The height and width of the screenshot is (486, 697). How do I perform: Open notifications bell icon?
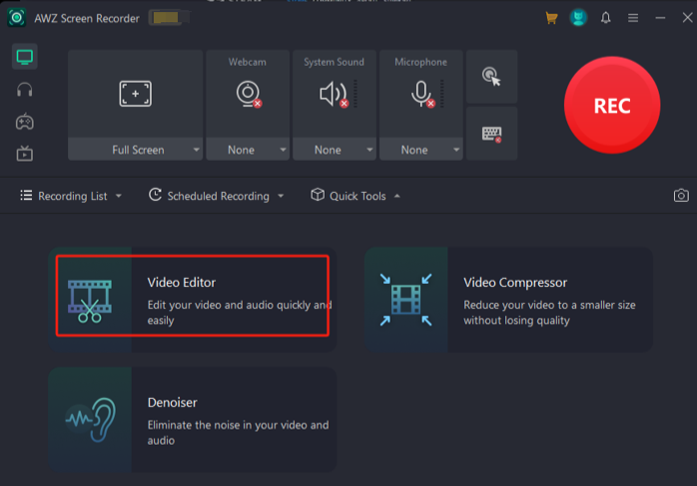point(605,18)
